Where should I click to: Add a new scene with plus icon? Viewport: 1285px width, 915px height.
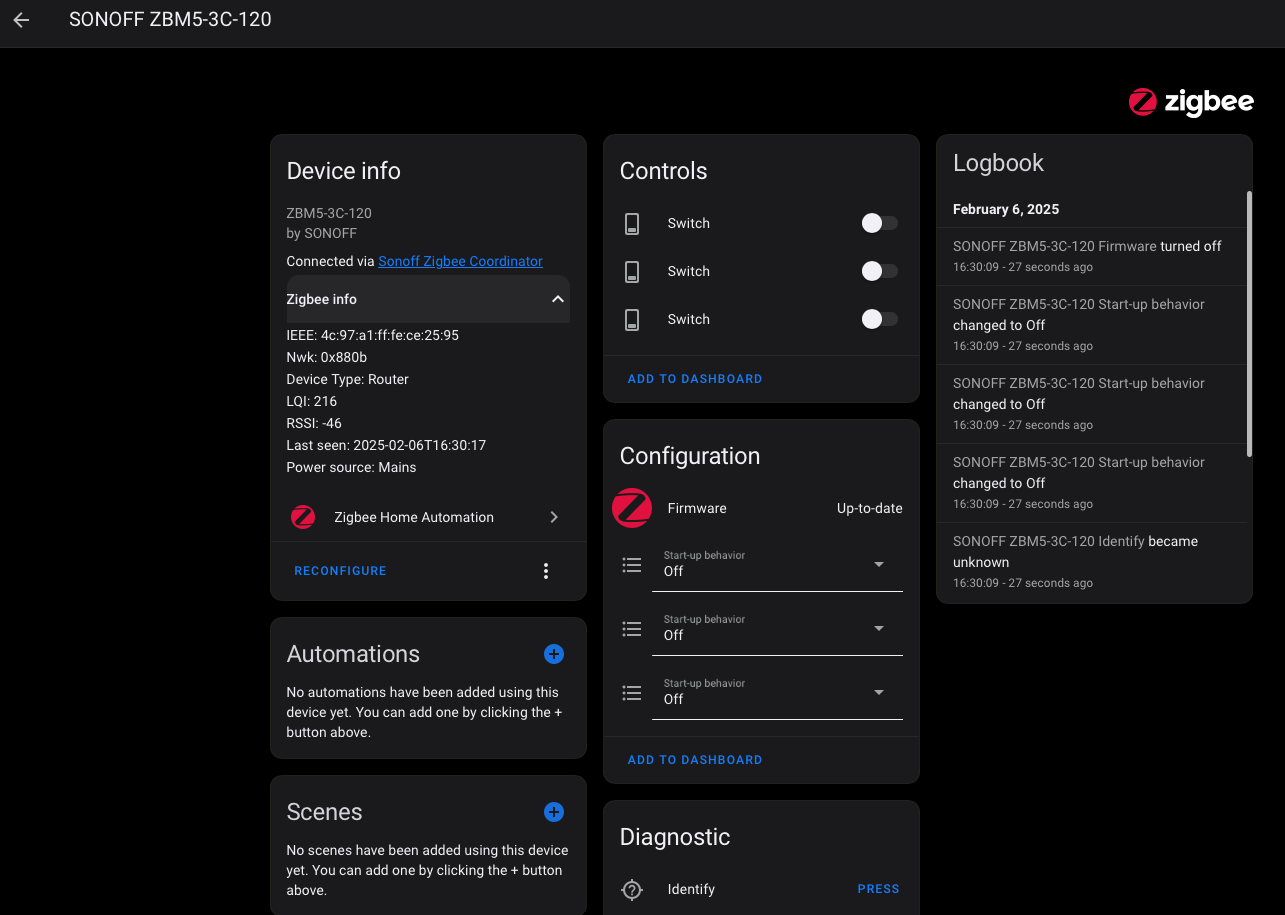[554, 812]
